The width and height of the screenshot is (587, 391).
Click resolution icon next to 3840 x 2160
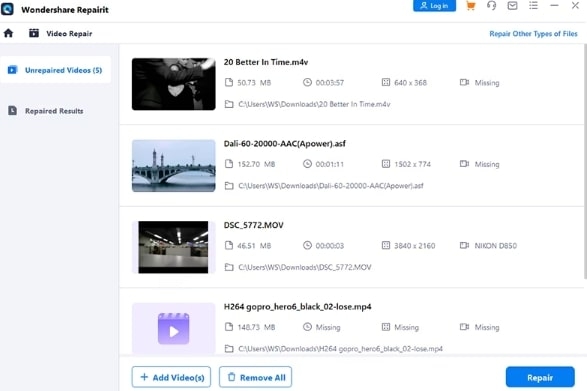386,246
